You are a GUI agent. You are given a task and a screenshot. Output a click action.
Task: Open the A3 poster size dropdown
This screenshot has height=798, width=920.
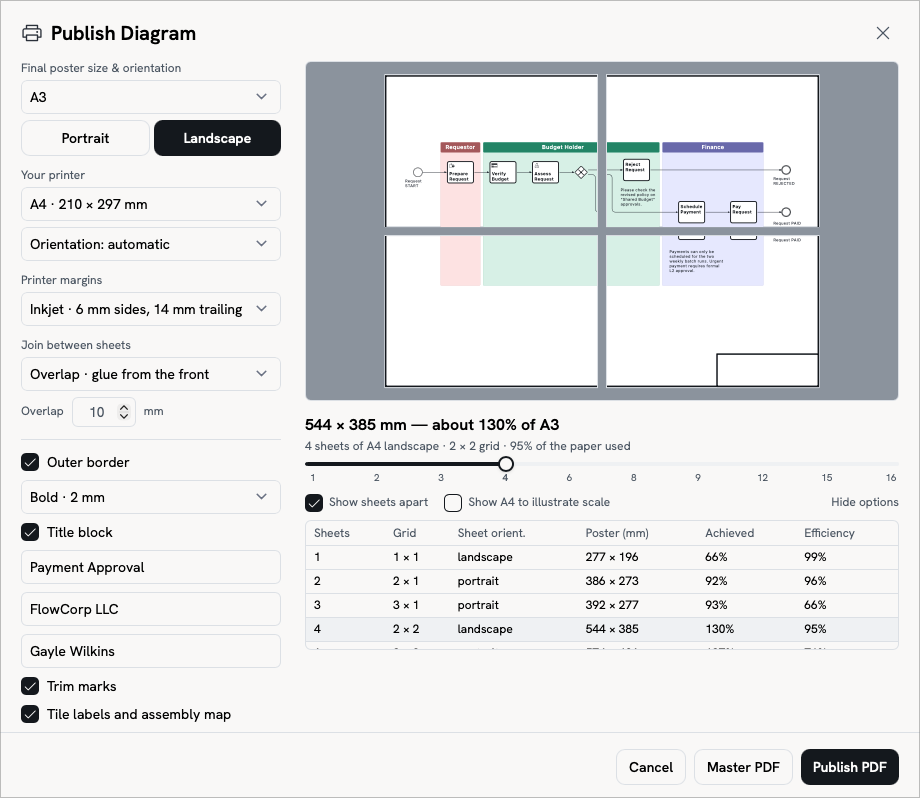(151, 97)
